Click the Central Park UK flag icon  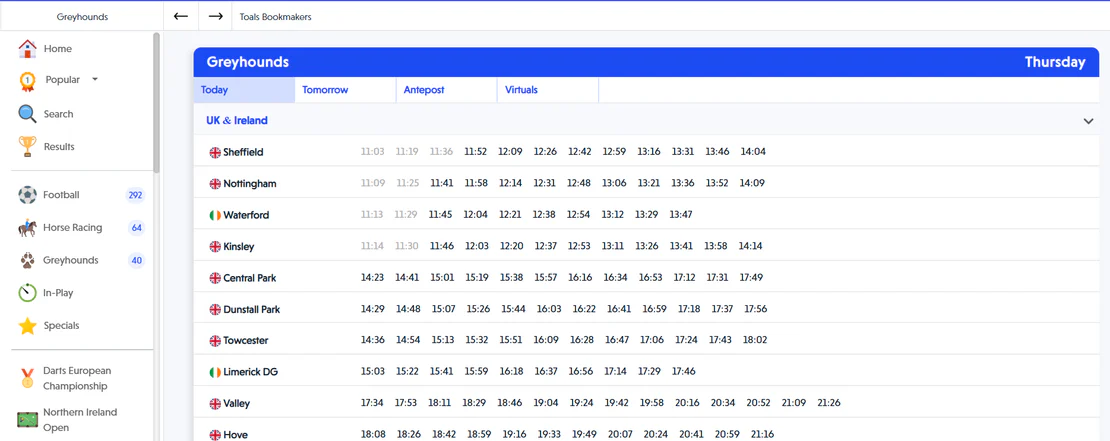[x=215, y=278]
